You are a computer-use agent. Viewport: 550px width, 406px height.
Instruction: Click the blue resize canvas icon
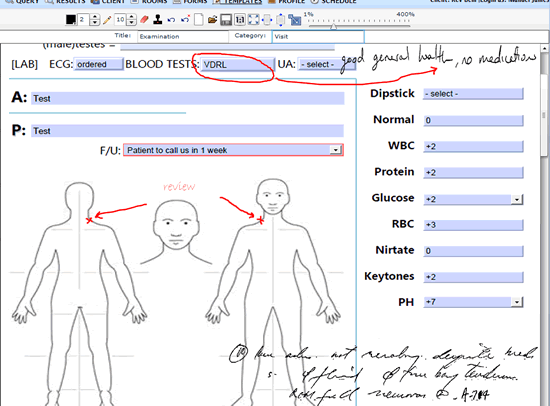(x=294, y=20)
